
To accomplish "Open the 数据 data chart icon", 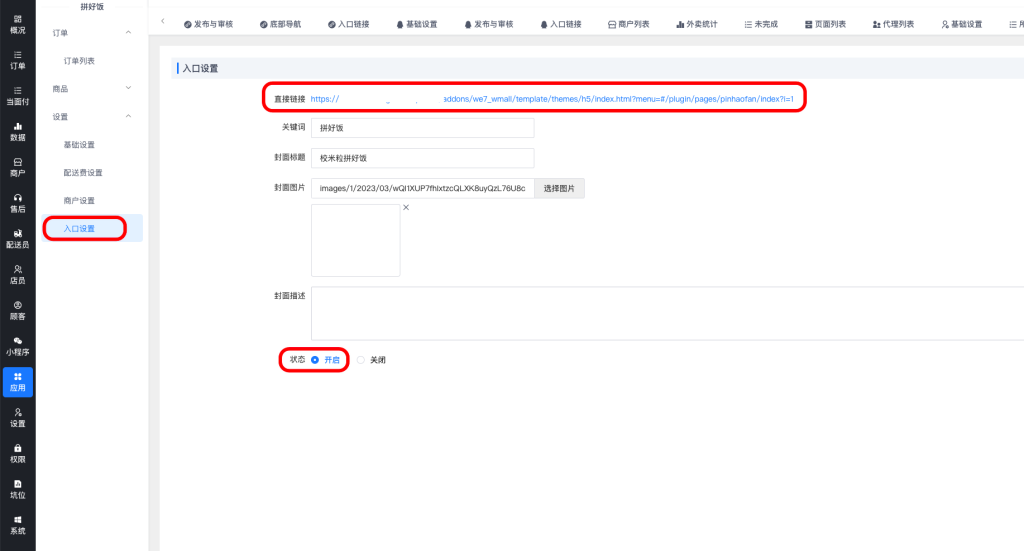I will click(17, 131).
